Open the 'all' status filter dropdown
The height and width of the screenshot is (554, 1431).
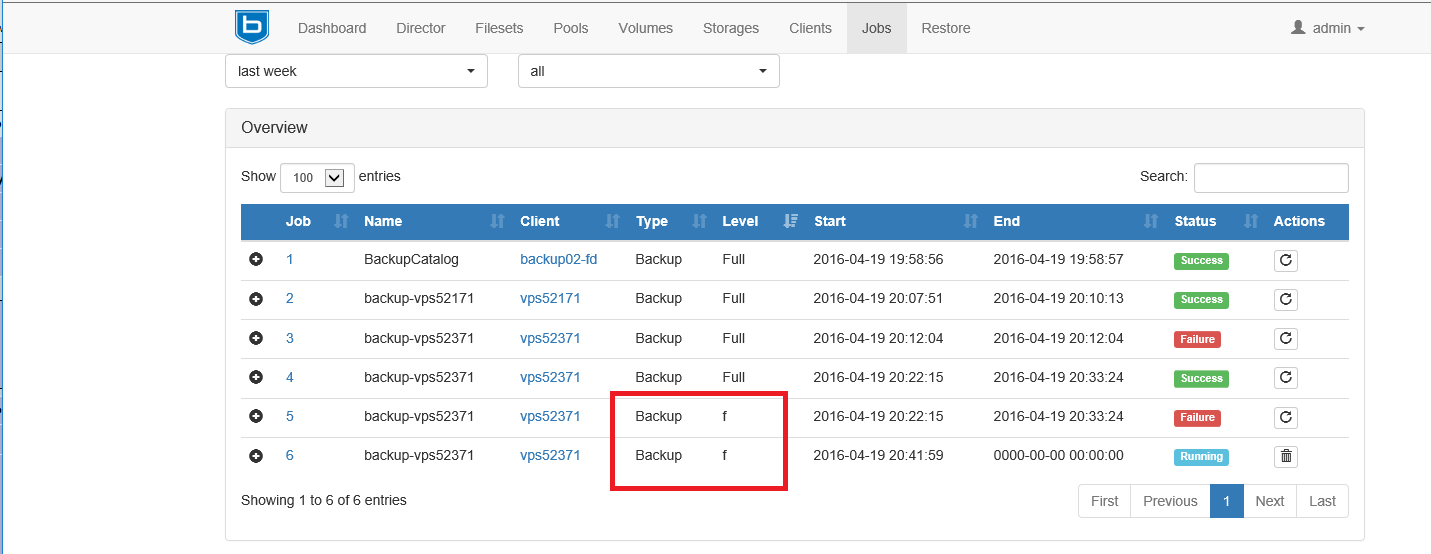648,71
